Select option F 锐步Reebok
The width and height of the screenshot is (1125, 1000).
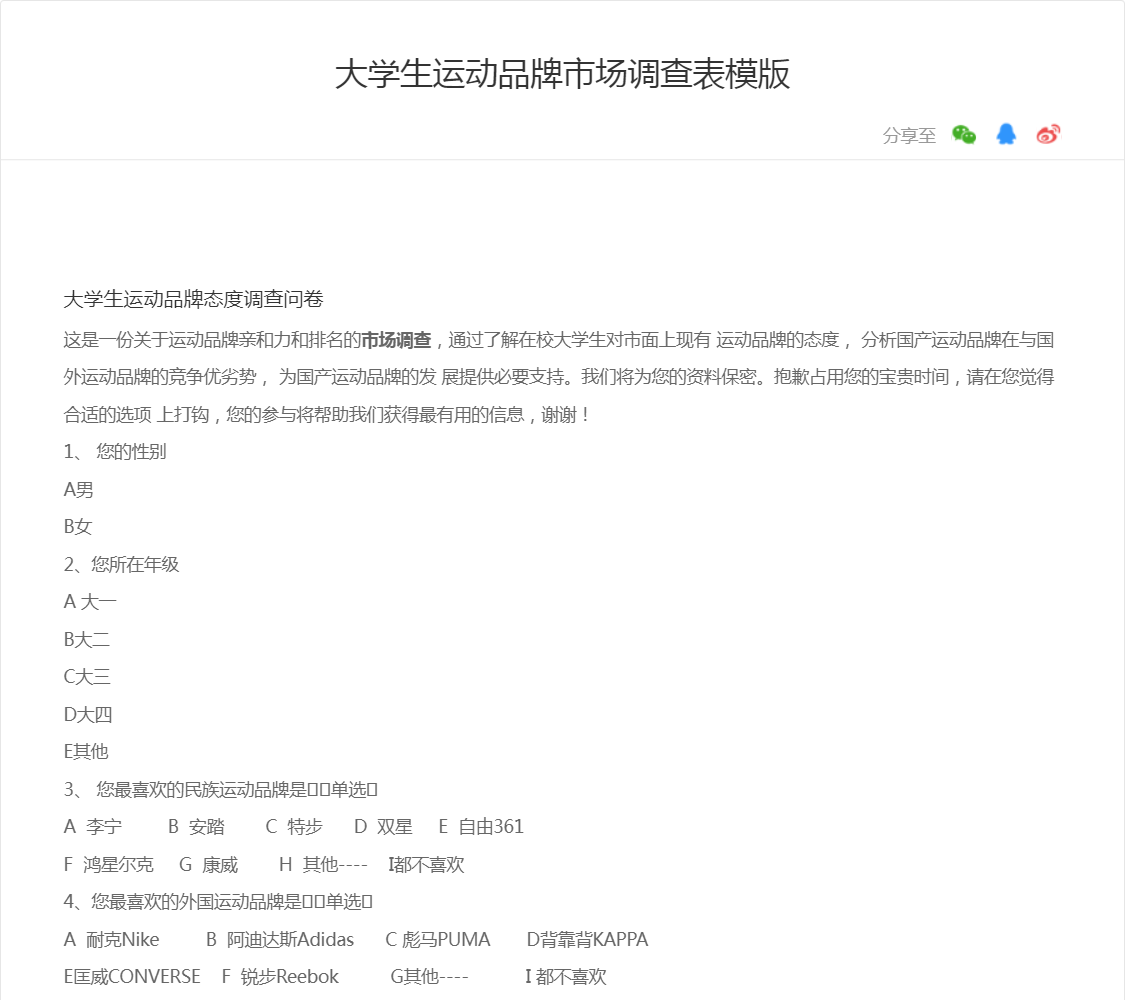[281, 977]
